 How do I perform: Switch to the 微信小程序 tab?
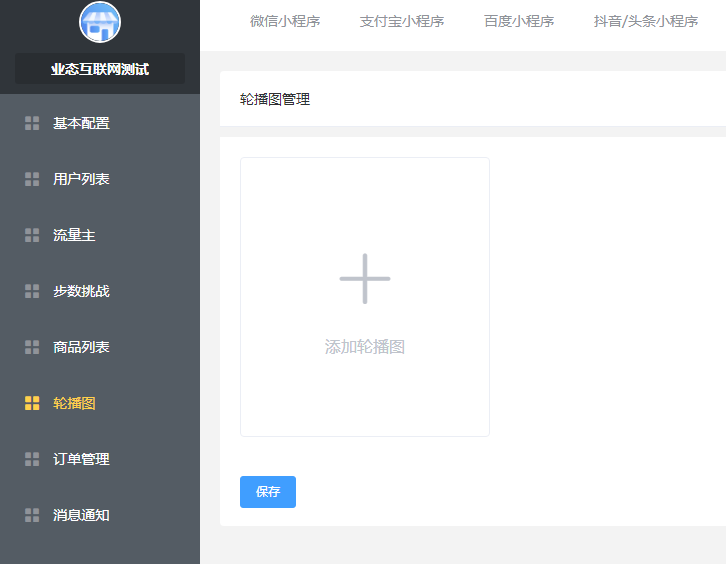click(x=285, y=21)
